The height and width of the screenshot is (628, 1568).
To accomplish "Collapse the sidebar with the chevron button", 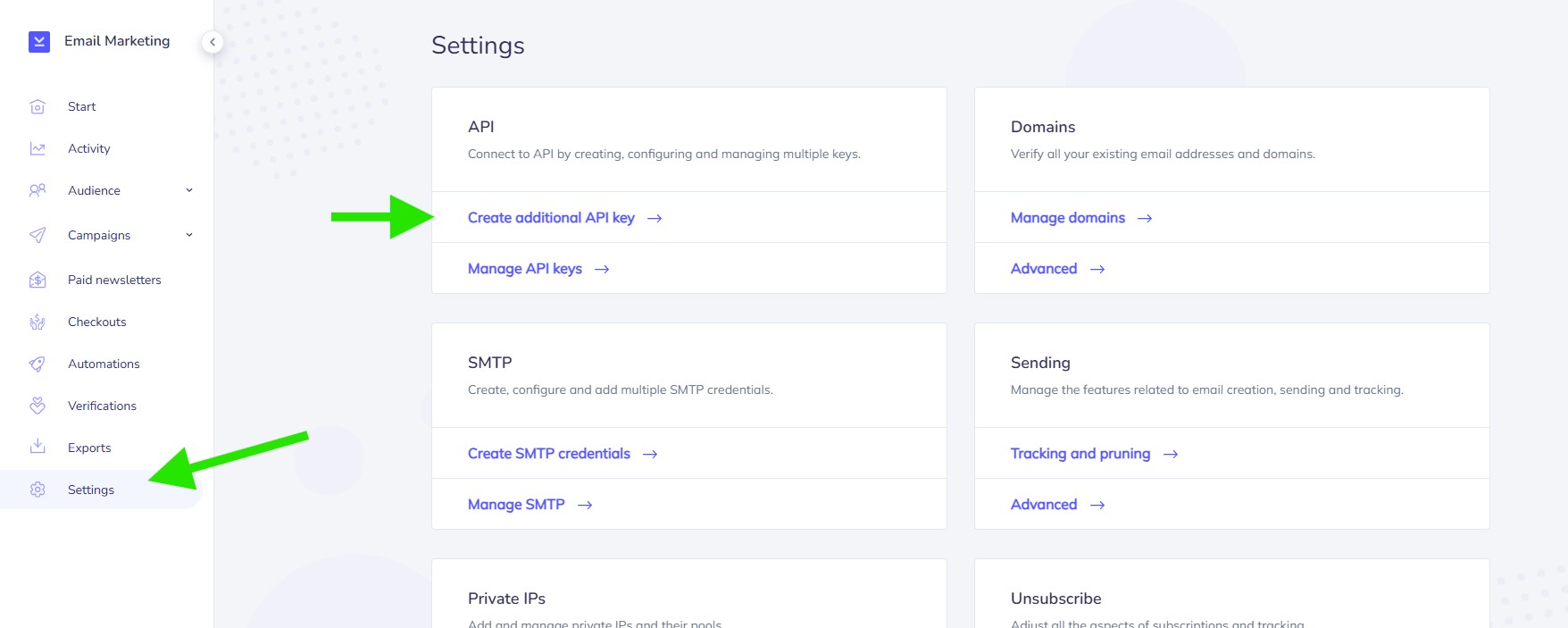I will point(213,42).
